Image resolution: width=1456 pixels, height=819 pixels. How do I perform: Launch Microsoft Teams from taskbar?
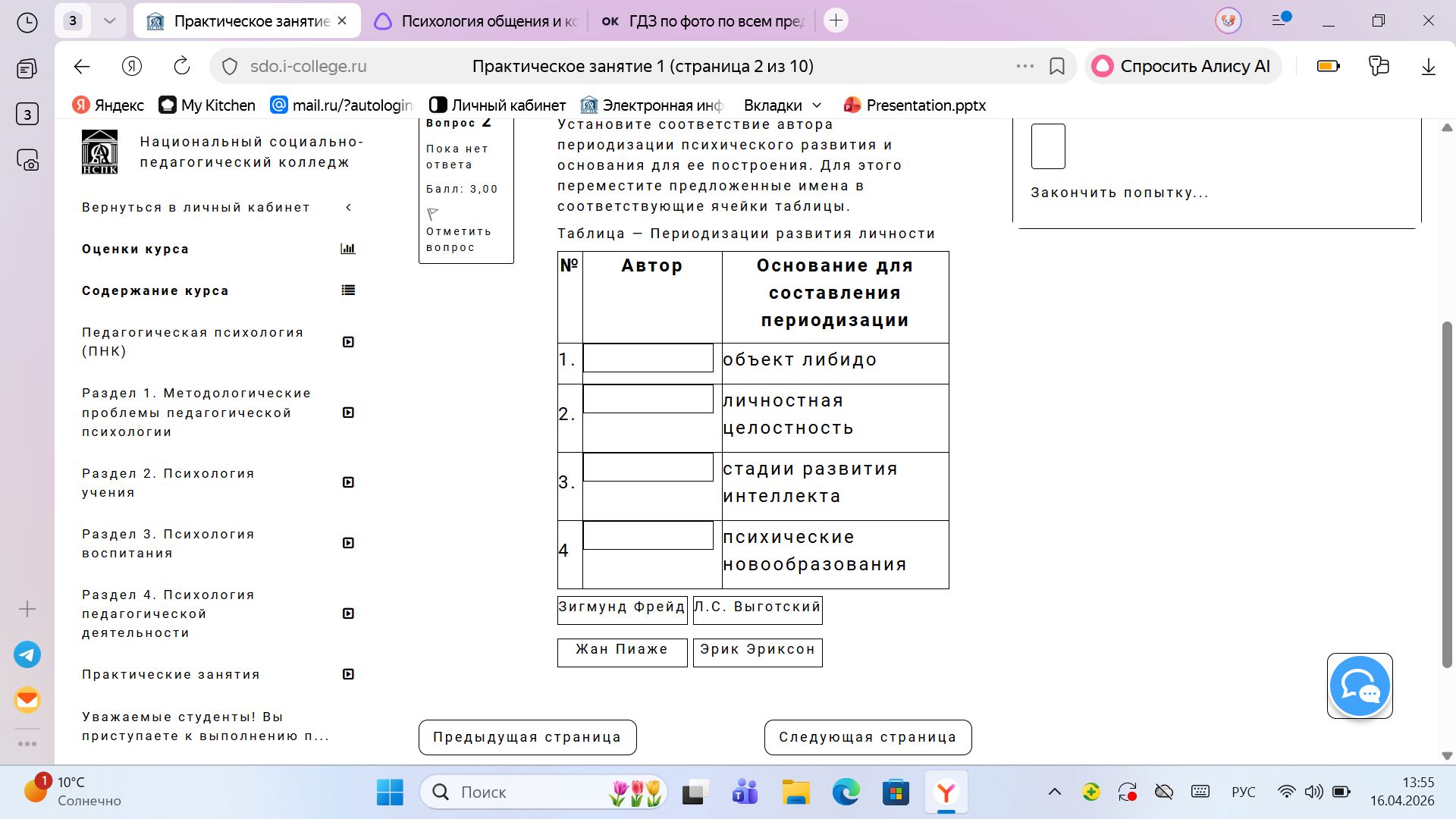click(745, 792)
